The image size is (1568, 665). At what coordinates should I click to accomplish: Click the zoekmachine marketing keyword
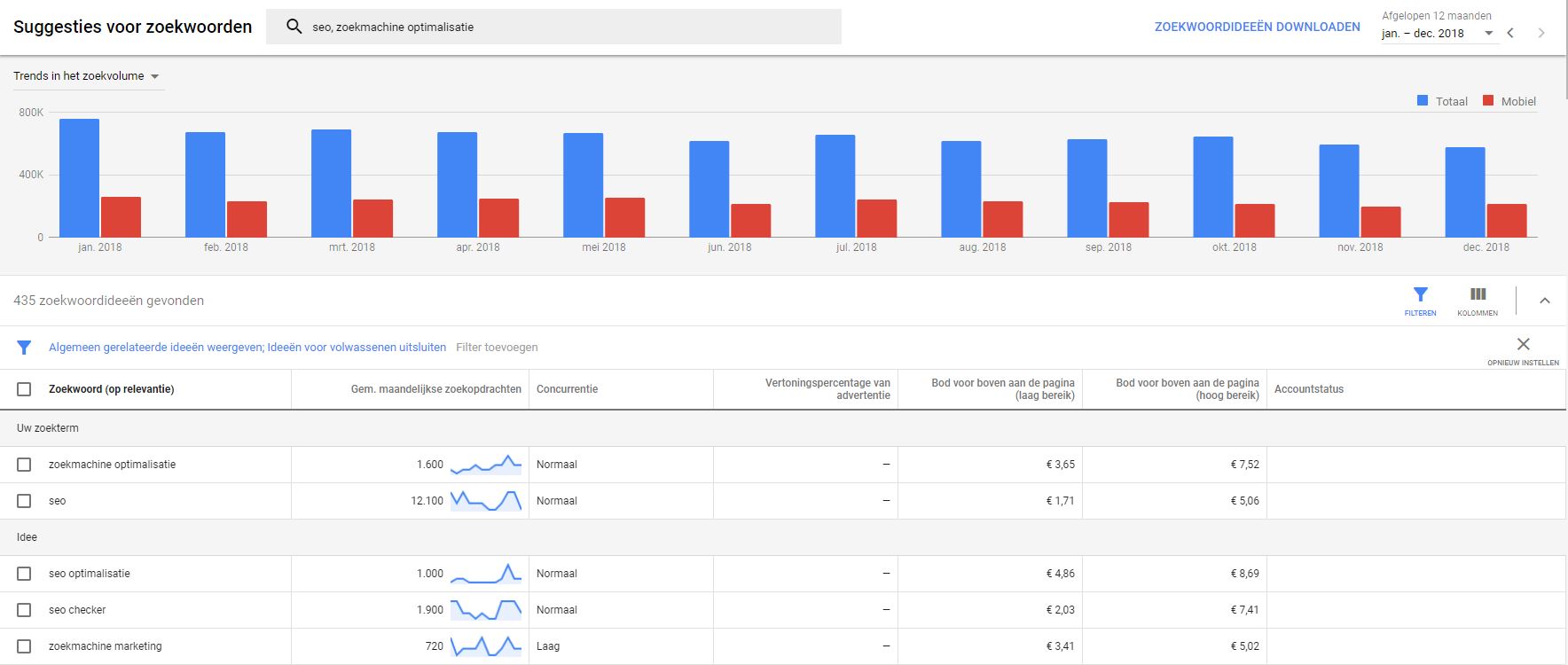pos(105,646)
